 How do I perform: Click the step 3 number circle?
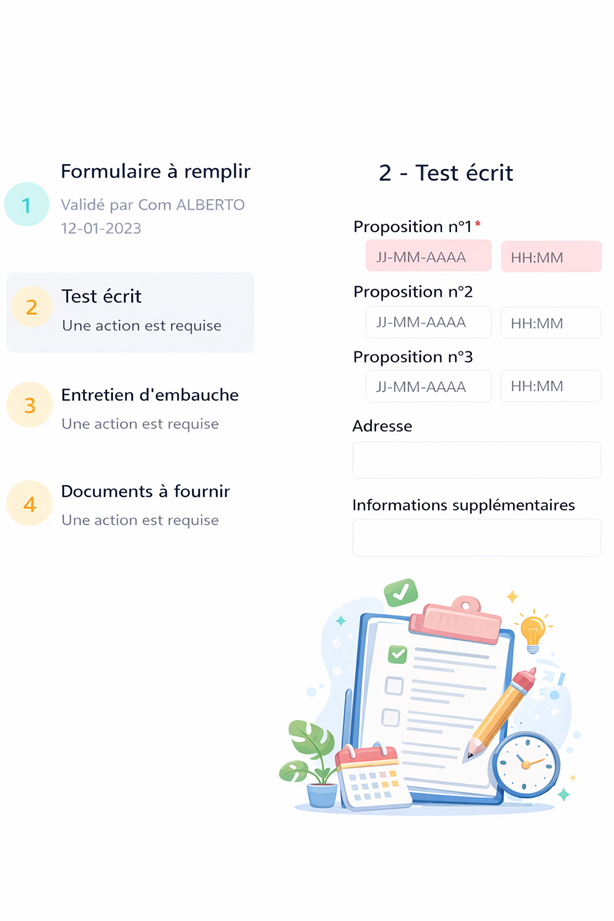(29, 405)
